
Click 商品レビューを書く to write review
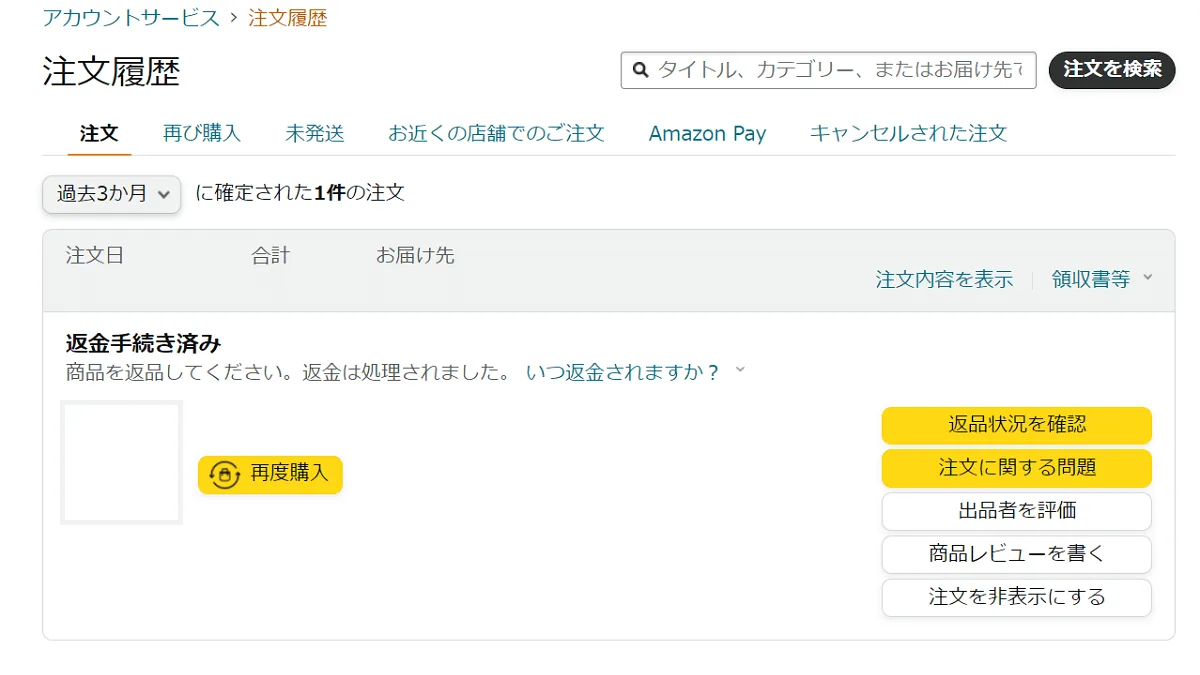[1016, 554]
